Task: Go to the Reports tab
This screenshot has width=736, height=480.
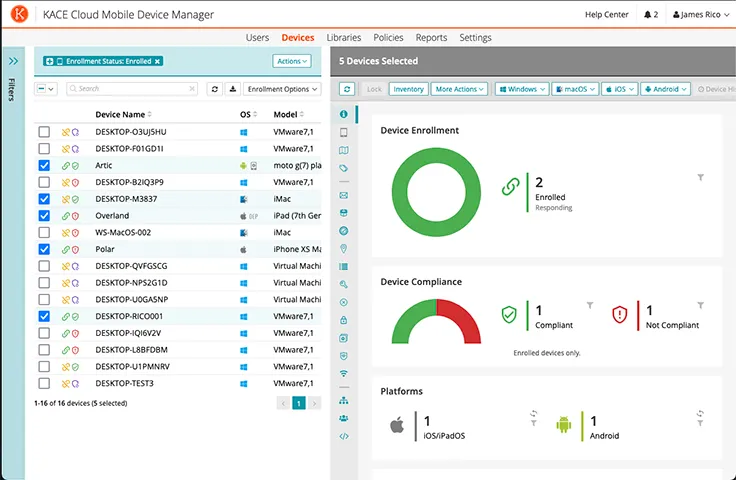Action: (431, 38)
